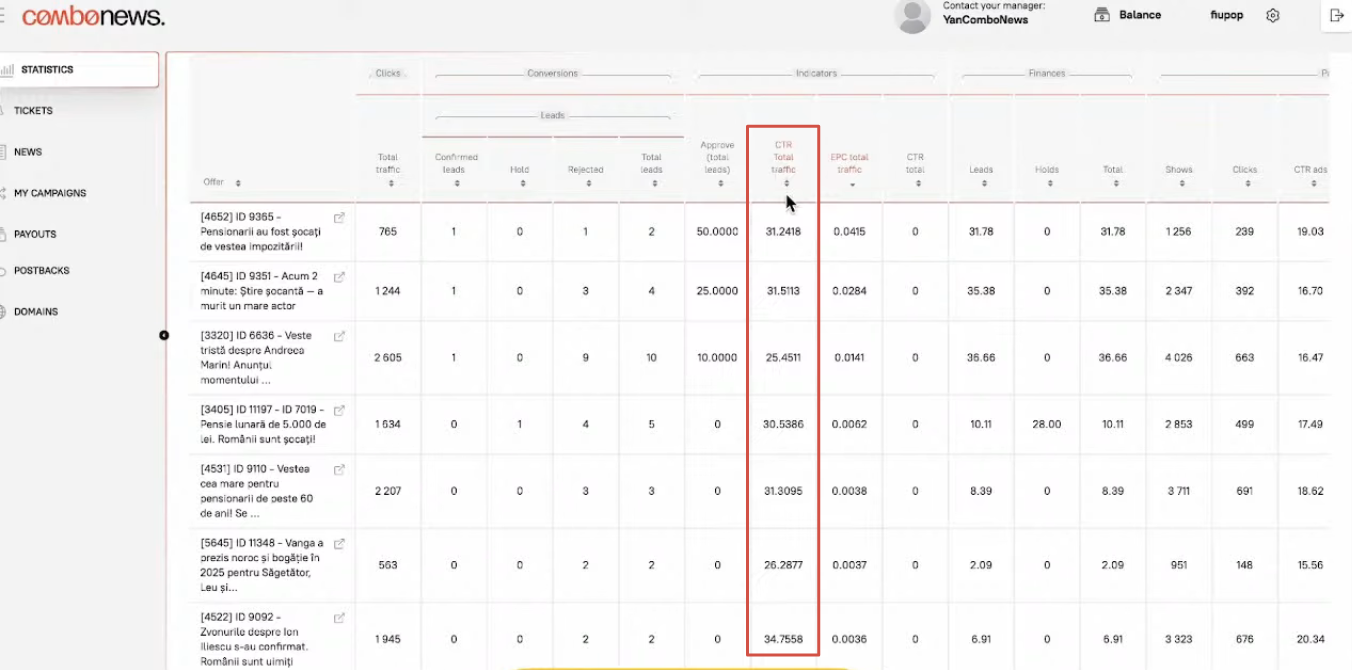Open external link icon for Vanga offer

(339, 543)
